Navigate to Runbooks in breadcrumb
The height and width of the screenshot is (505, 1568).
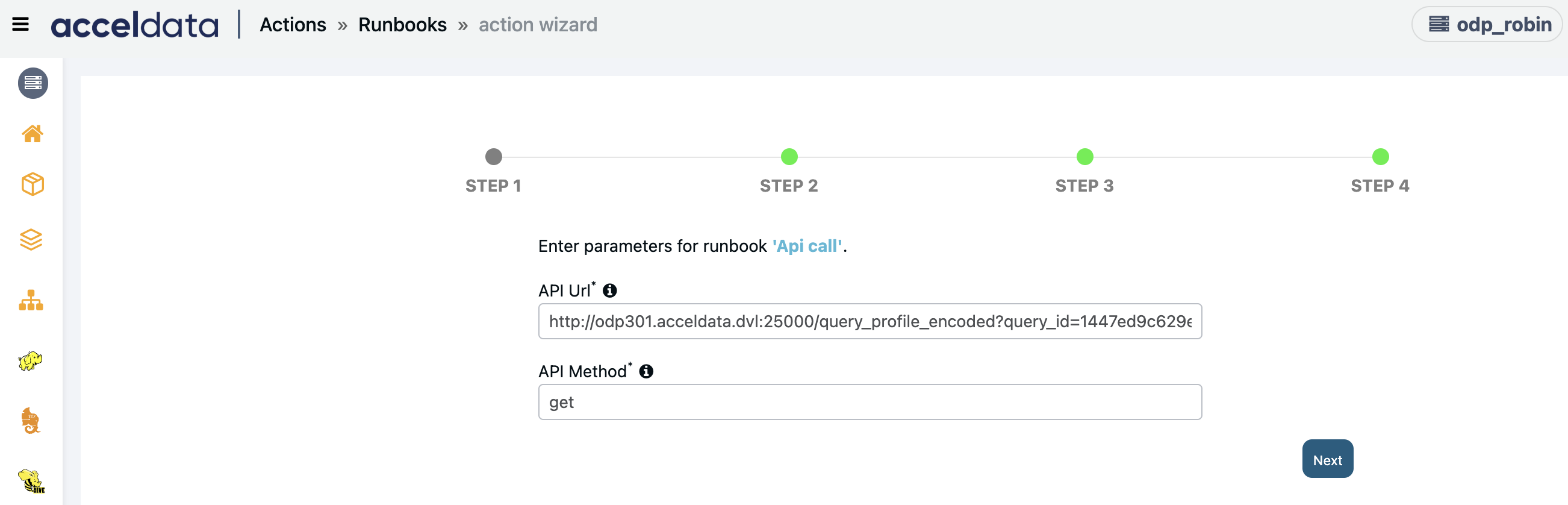pos(402,24)
